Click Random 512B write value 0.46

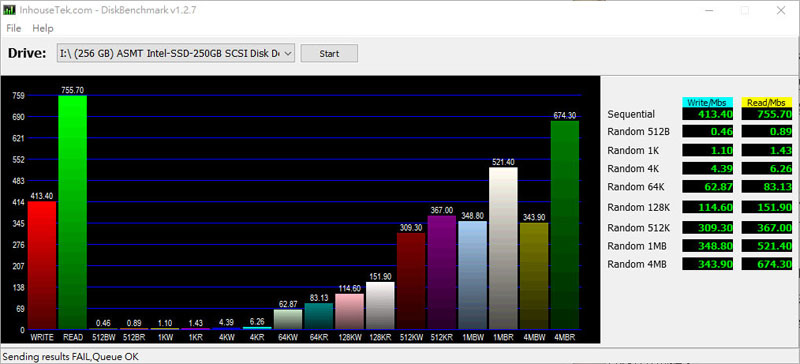coord(708,132)
